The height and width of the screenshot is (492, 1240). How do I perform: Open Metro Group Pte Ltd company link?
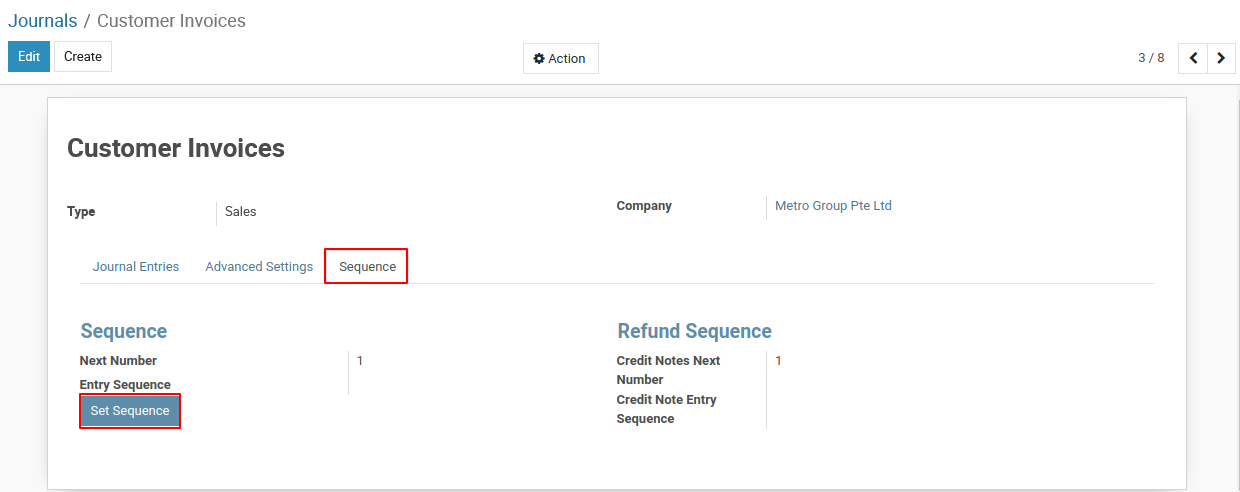[x=833, y=206]
